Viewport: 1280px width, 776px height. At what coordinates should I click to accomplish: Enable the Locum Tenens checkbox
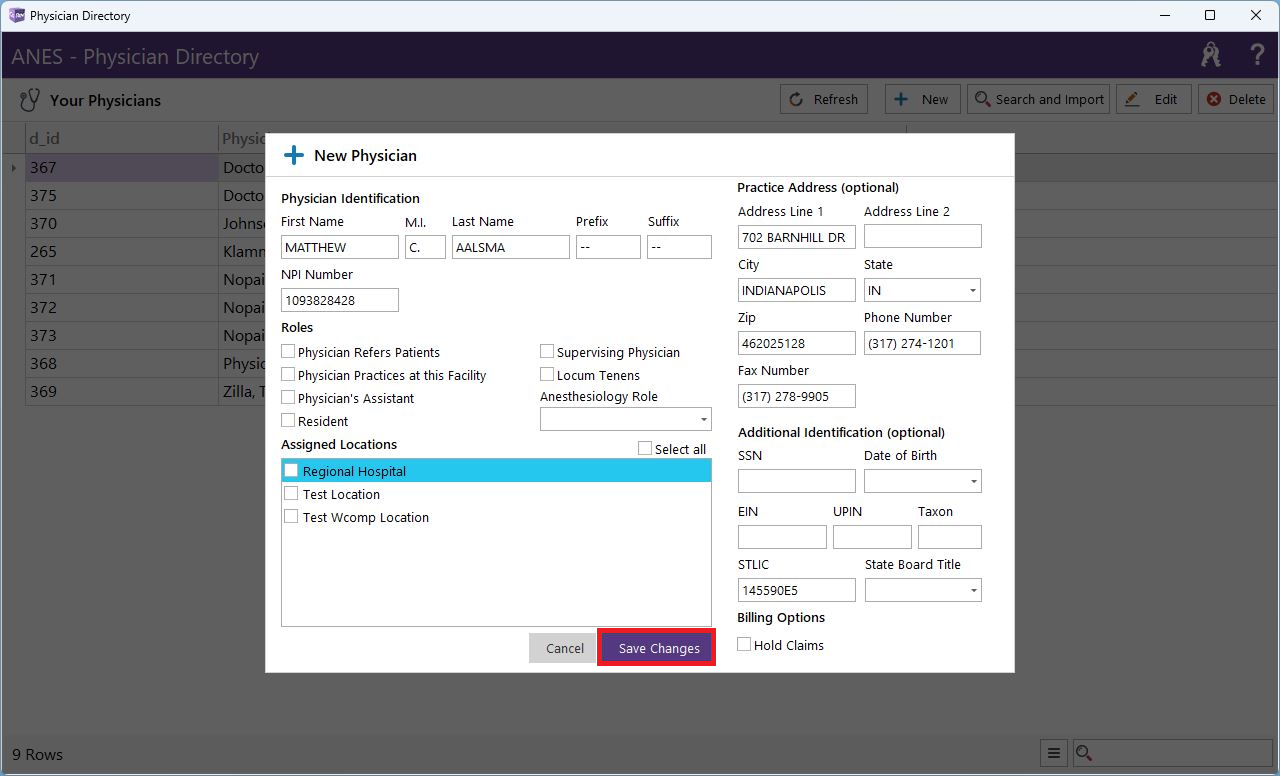(x=547, y=374)
